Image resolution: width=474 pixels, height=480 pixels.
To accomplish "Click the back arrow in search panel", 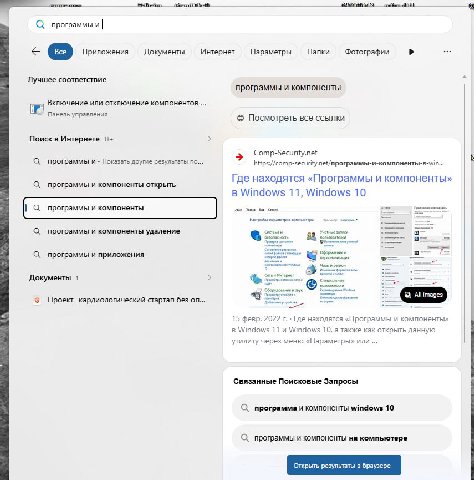I will point(36,51).
